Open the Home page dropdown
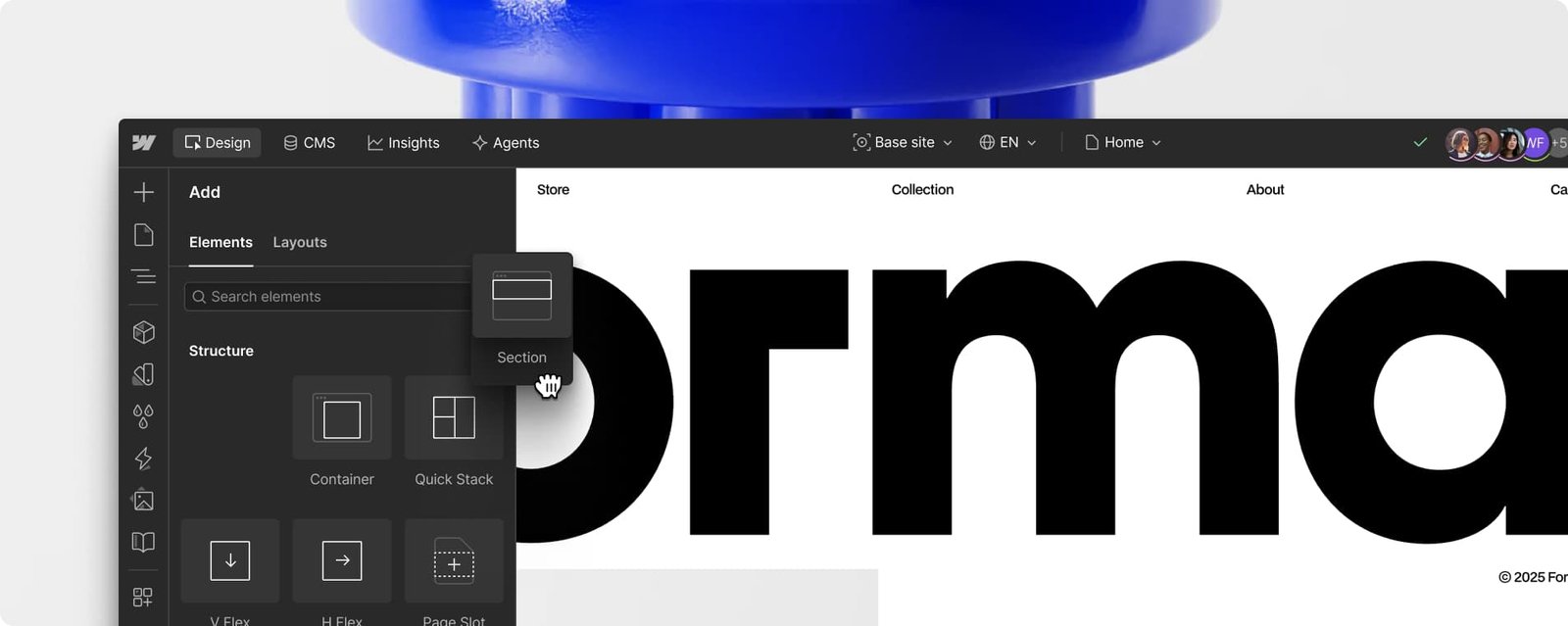The image size is (1568, 626). (x=1123, y=143)
